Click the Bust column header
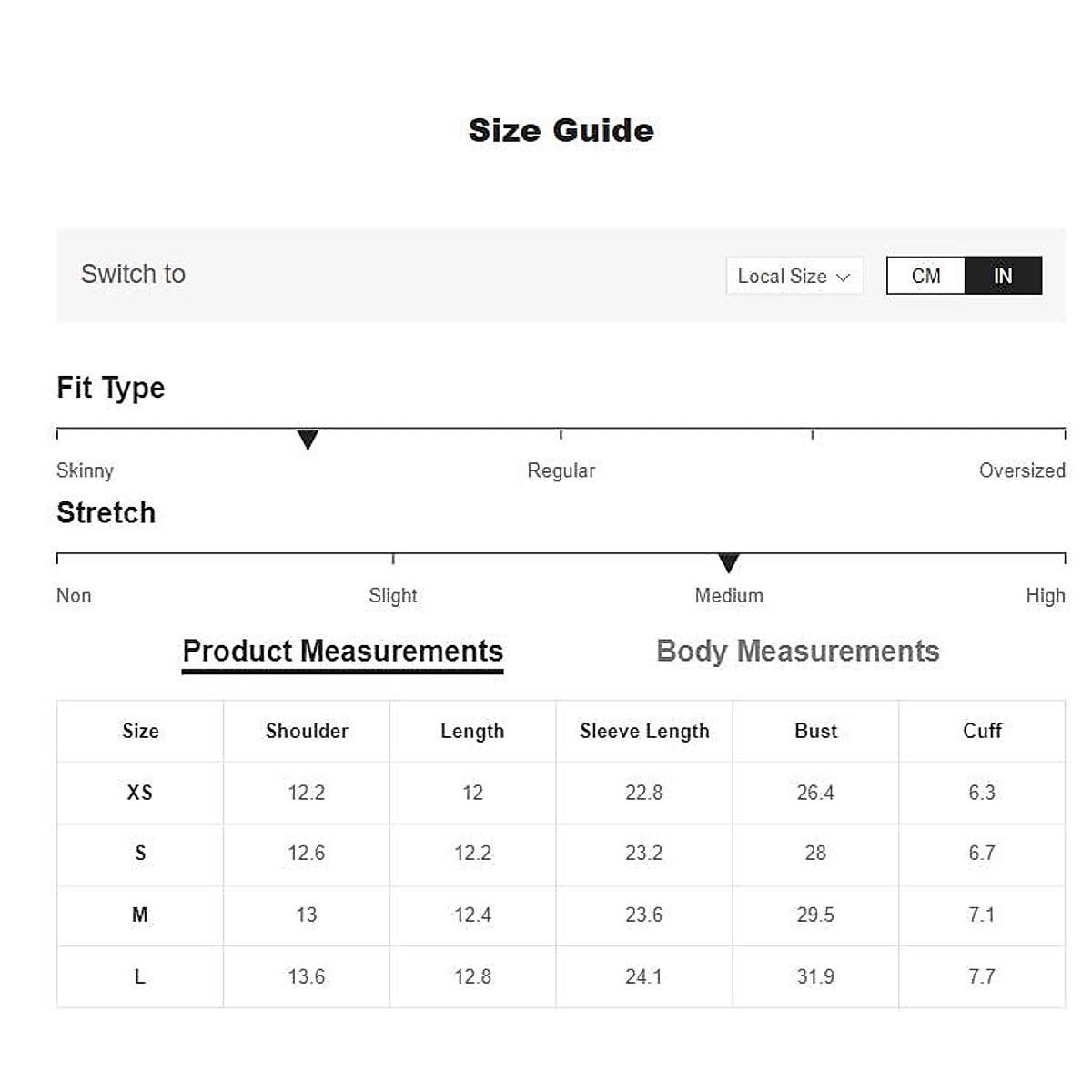Viewport: 1092px width, 1092px height. point(815,731)
